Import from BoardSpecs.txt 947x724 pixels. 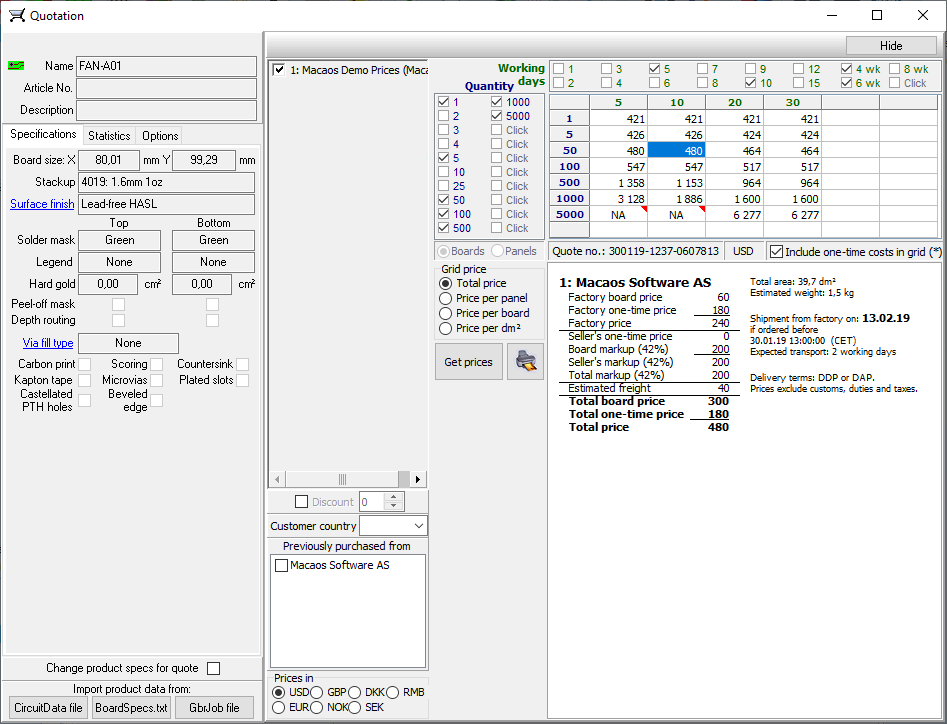pyautogui.click(x=132, y=708)
